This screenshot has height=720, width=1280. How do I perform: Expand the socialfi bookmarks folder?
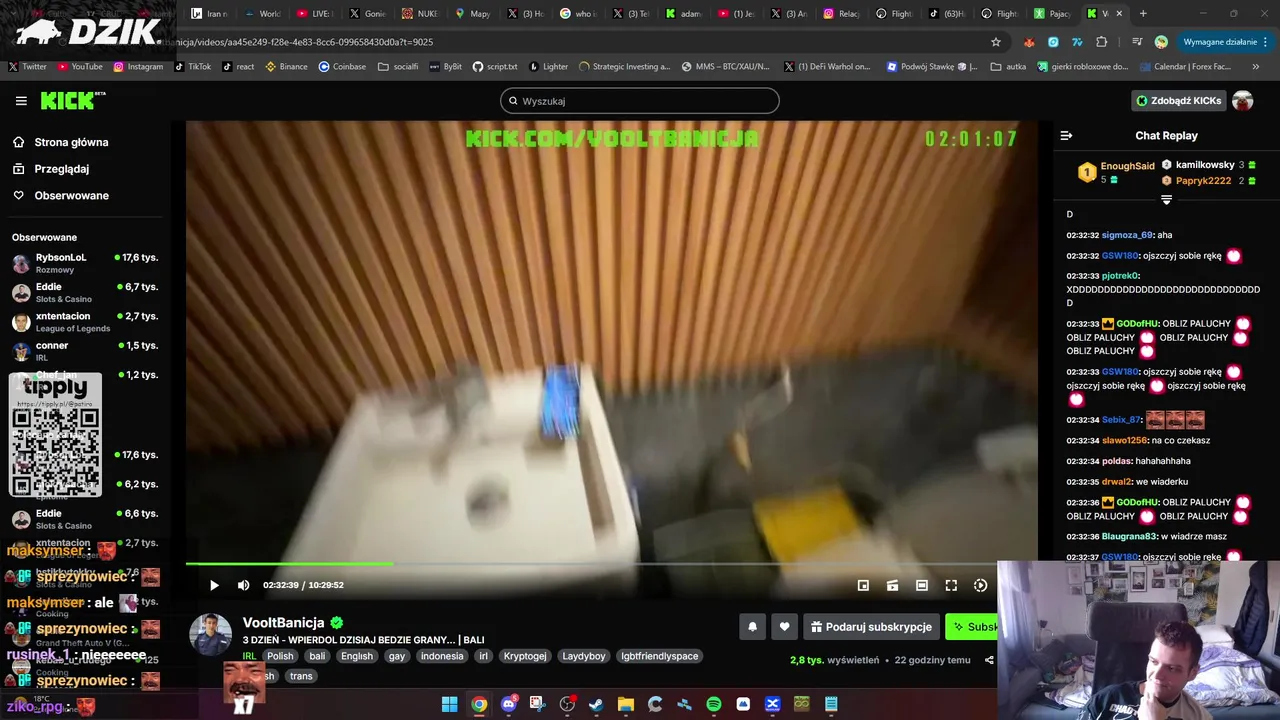coord(398,67)
